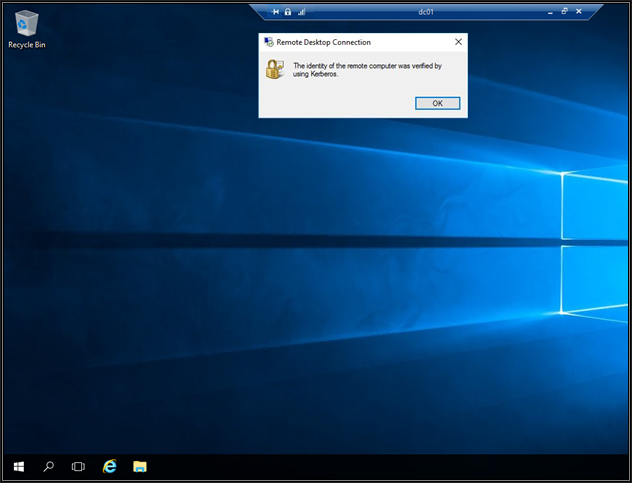Click the pin icon on connection bar
Screen dimensions: 632x483
(275, 12)
